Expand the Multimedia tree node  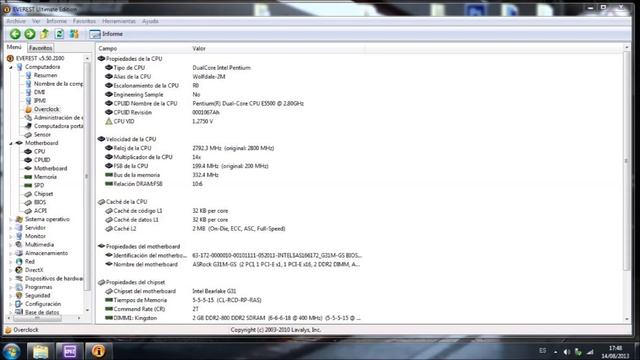11,245
